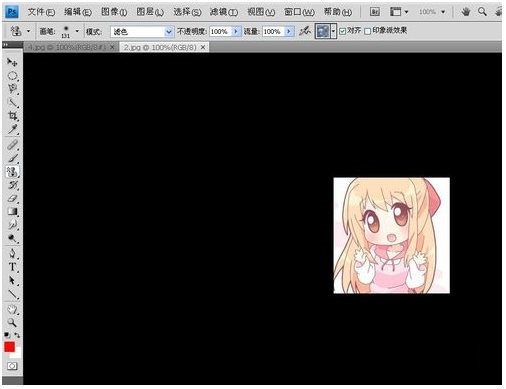Screen dimensions: 506x389
Task: Close the 1.jpg document tab
Action: [112, 47]
